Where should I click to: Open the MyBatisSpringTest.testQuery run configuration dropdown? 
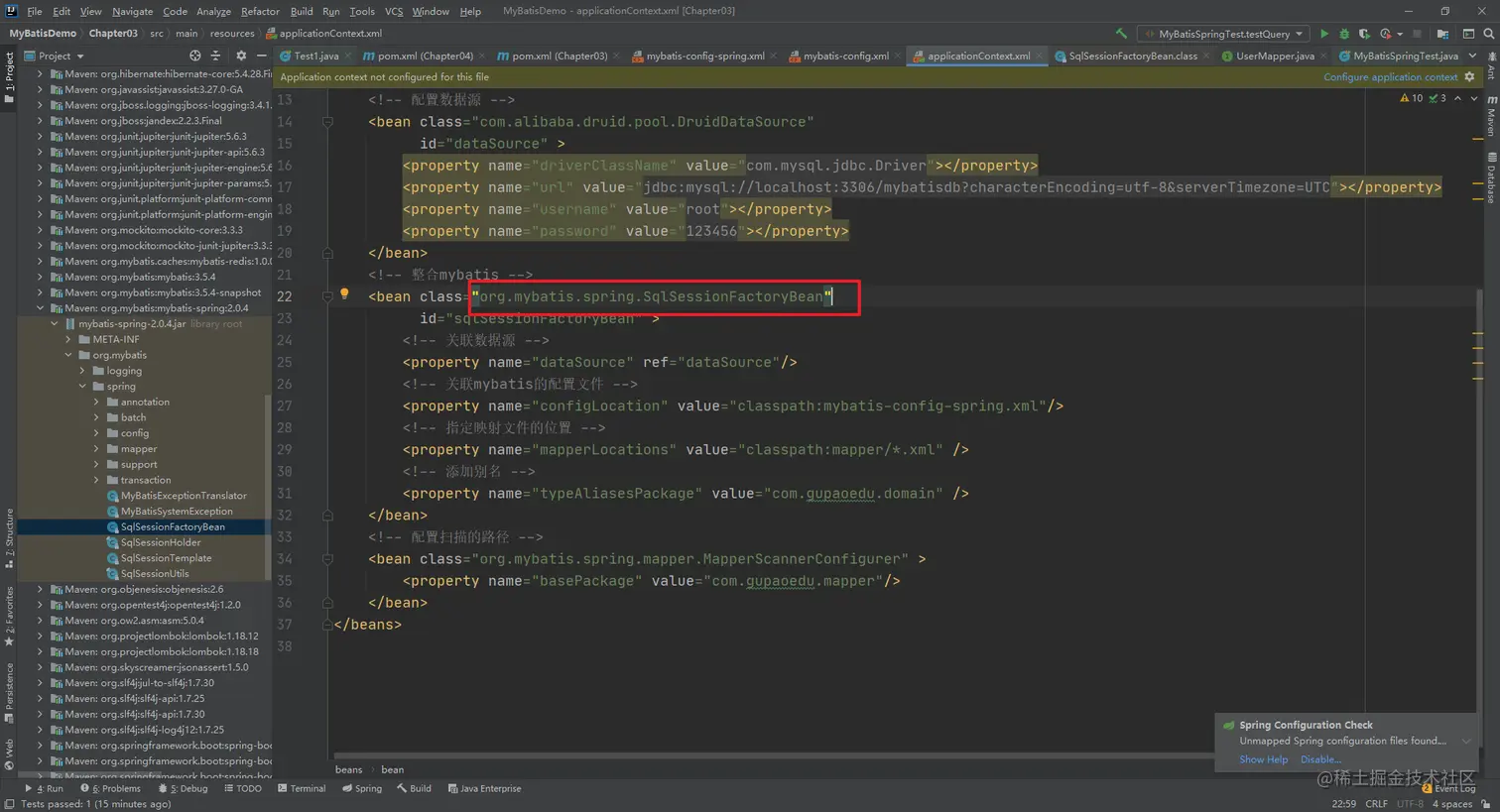coord(1224,34)
